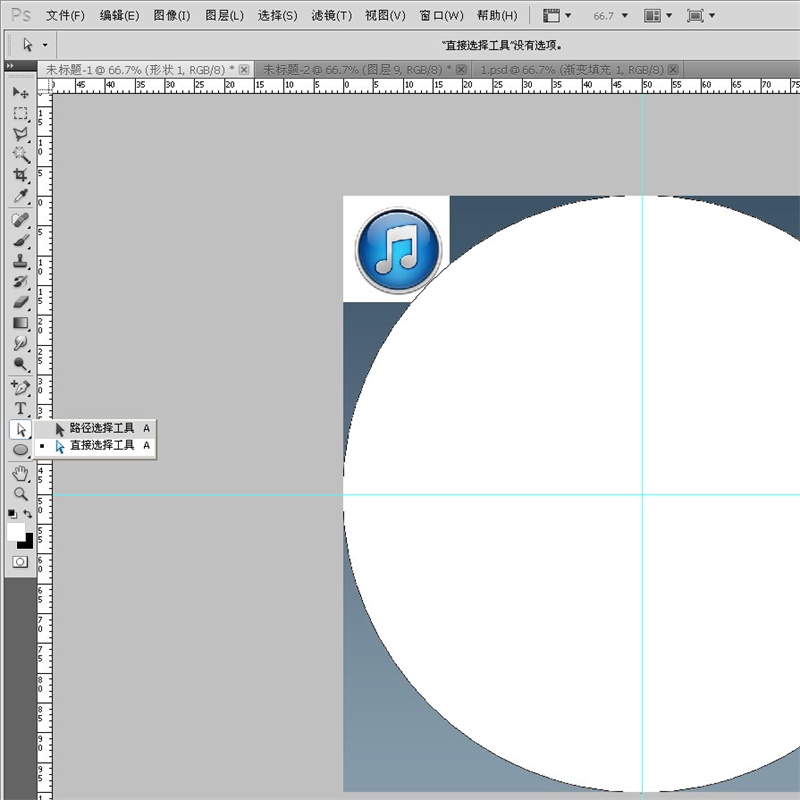Select the Crop tool
This screenshot has height=800, width=800.
(20, 175)
